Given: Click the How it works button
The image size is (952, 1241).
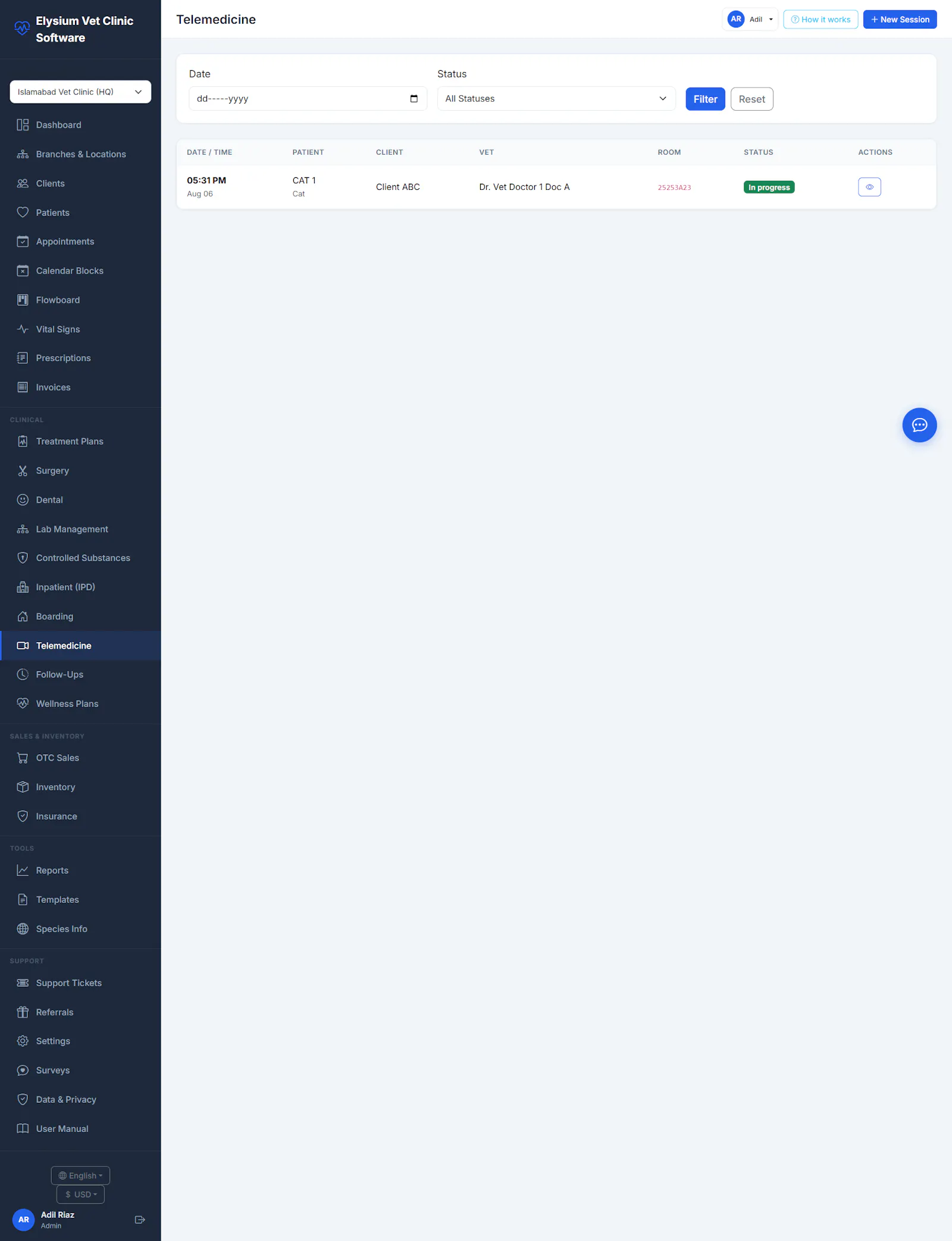Looking at the screenshot, I should click(821, 20).
